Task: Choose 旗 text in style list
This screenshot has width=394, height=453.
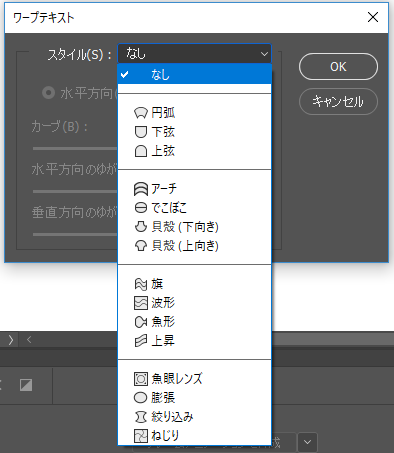Action: (x=157, y=284)
